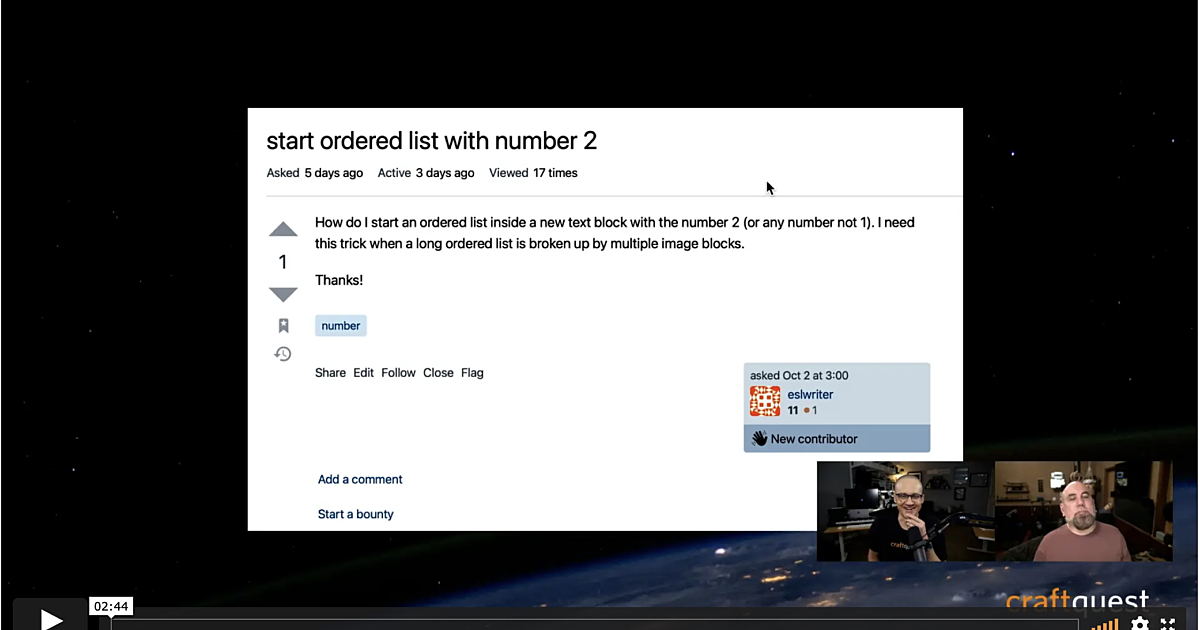Open the 'number' tag
The image size is (1200, 630).
click(x=341, y=326)
